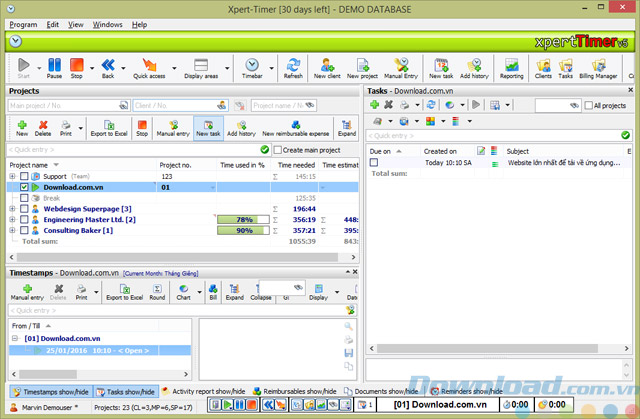The height and width of the screenshot is (419, 640).
Task: Click Timestamps show/hide button
Action: pos(51,391)
